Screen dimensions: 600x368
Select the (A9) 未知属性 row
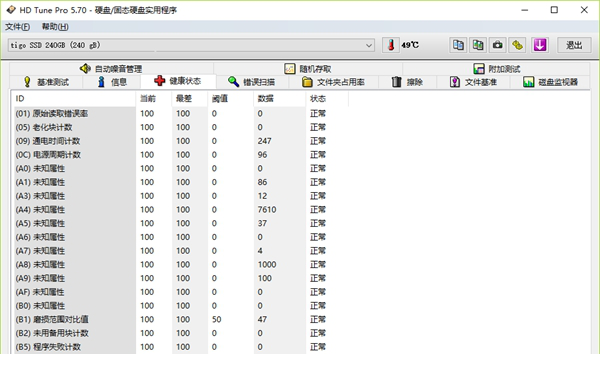tap(180, 278)
